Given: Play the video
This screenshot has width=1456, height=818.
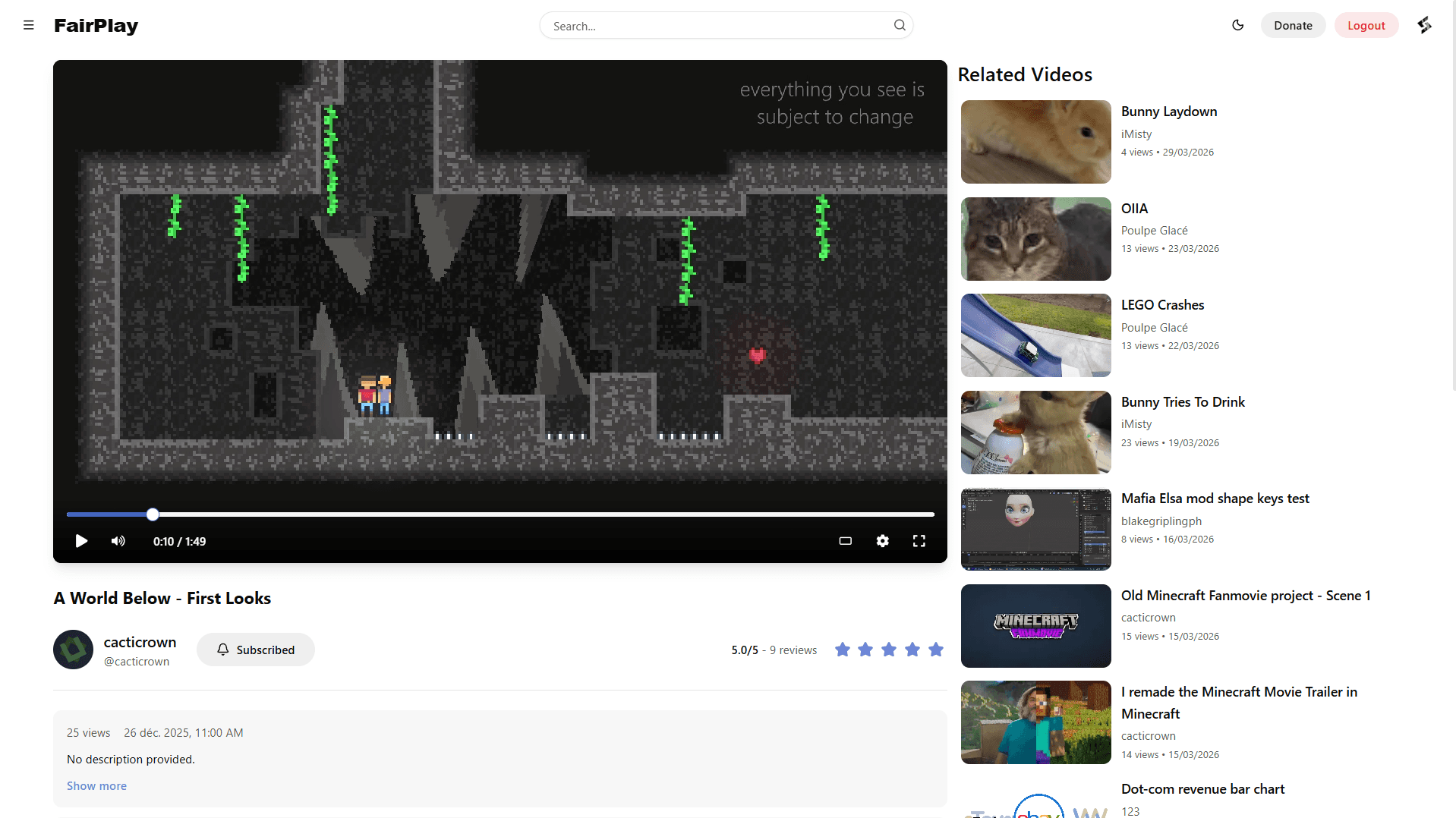Looking at the screenshot, I should 81,541.
